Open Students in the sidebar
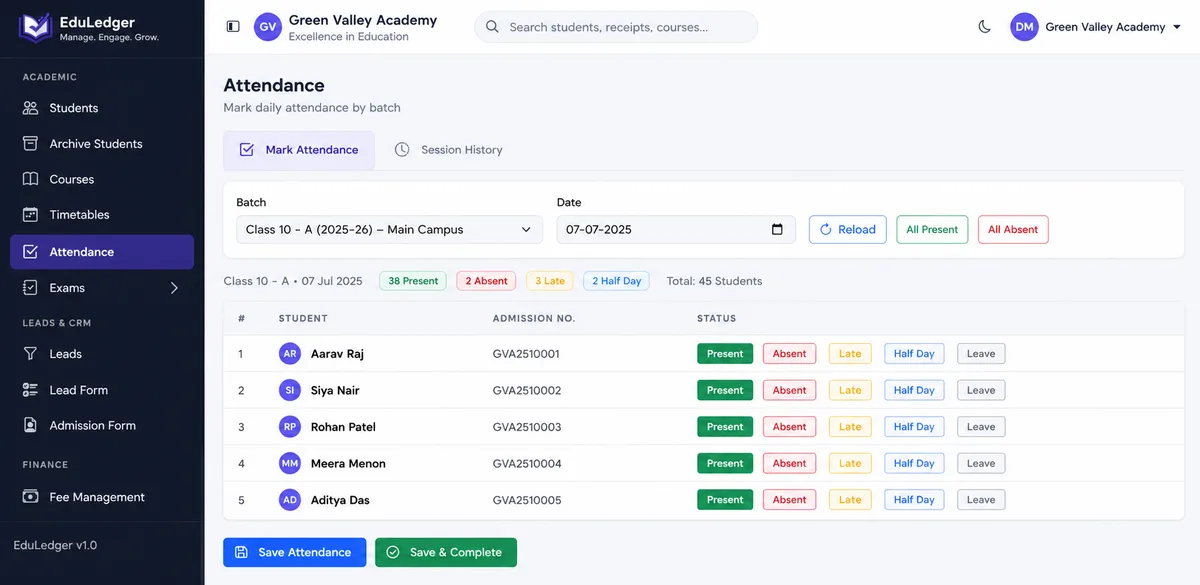The height and width of the screenshot is (585, 1200). point(102,108)
